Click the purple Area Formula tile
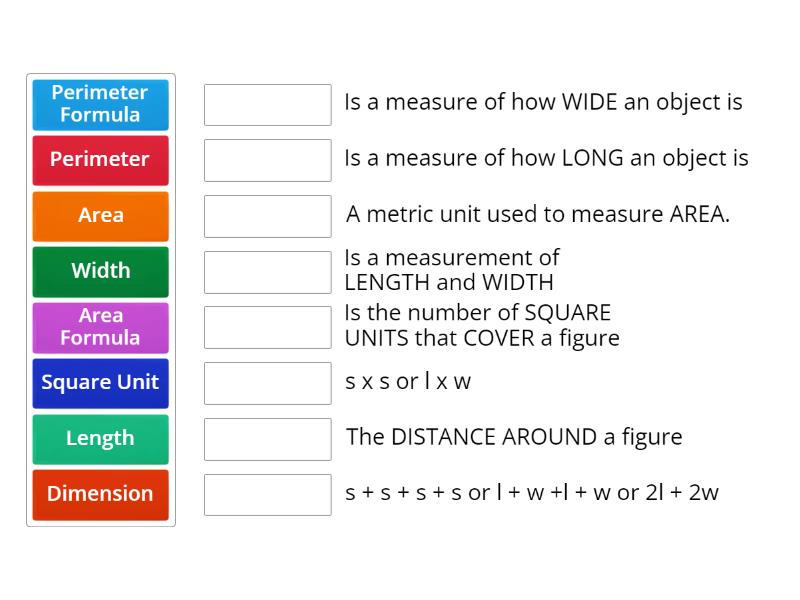This screenshot has width=800, height=600. click(x=100, y=327)
